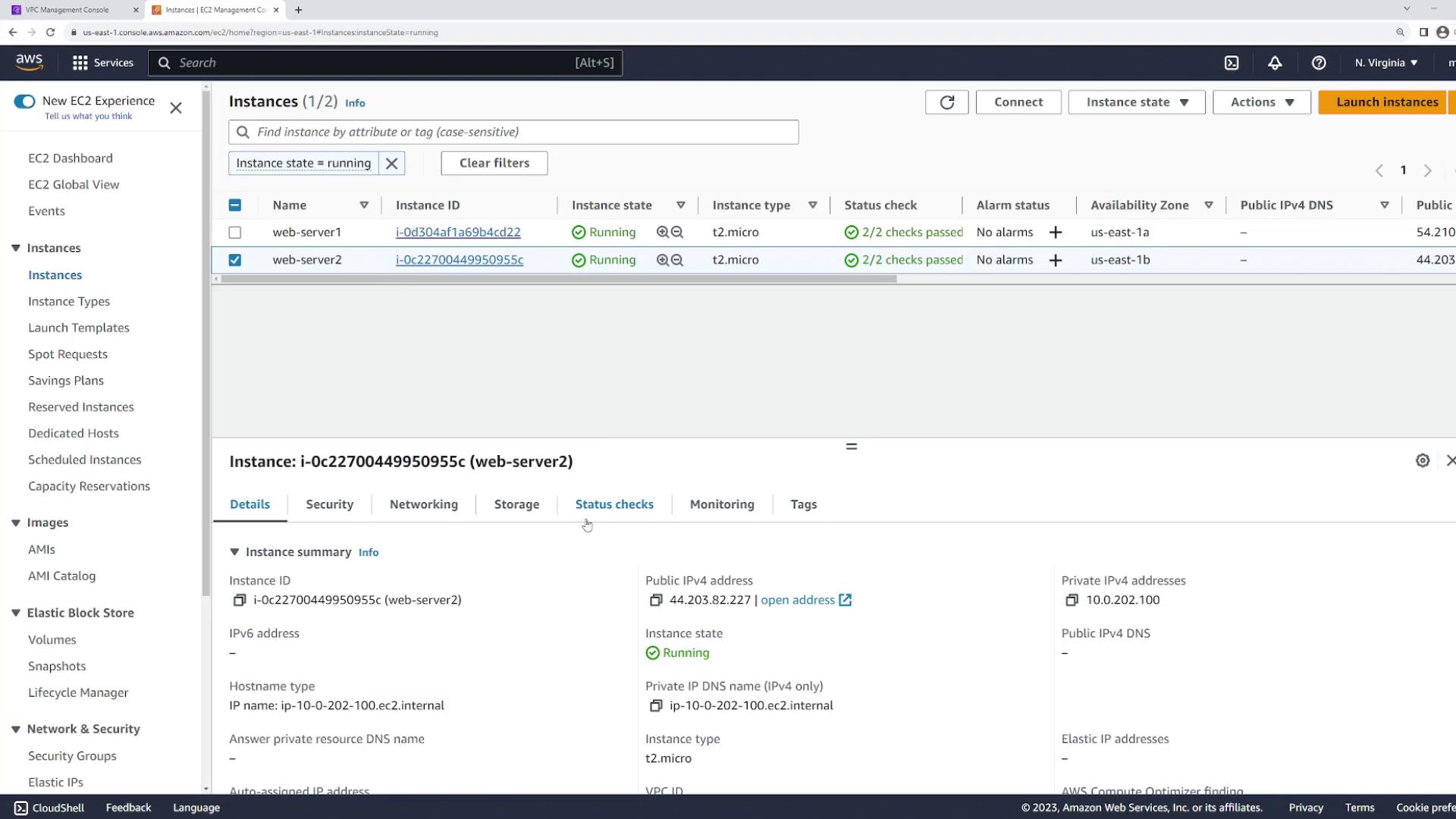
Task: Sort by Instance type column arrow
Action: [812, 206]
